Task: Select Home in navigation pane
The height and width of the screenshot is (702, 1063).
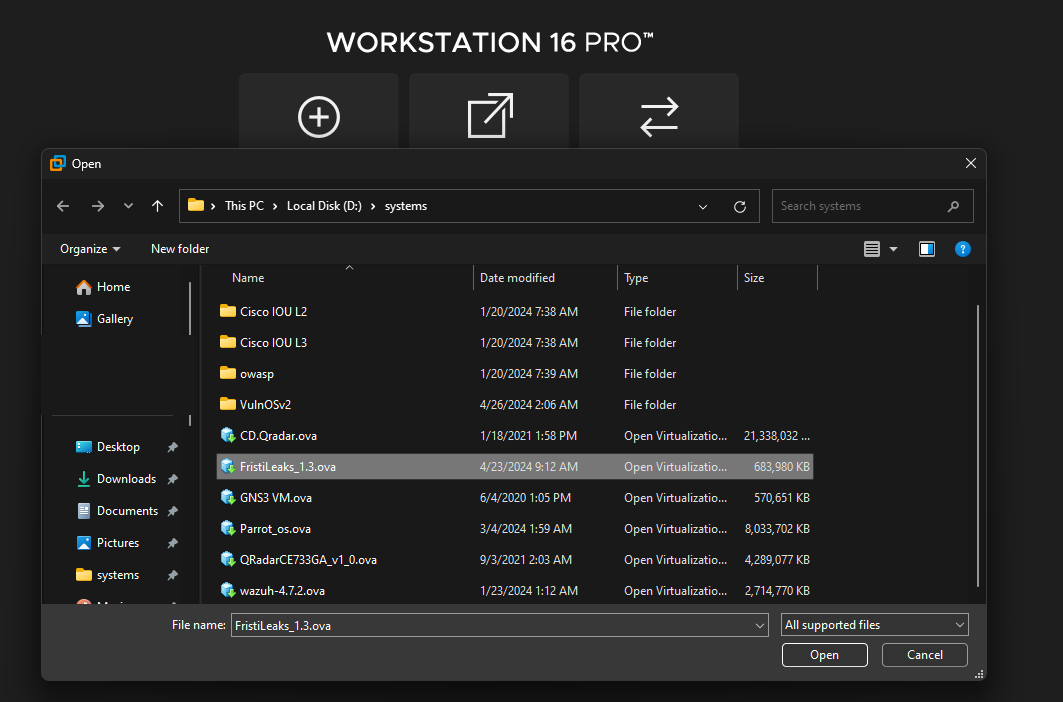Action: (103, 287)
